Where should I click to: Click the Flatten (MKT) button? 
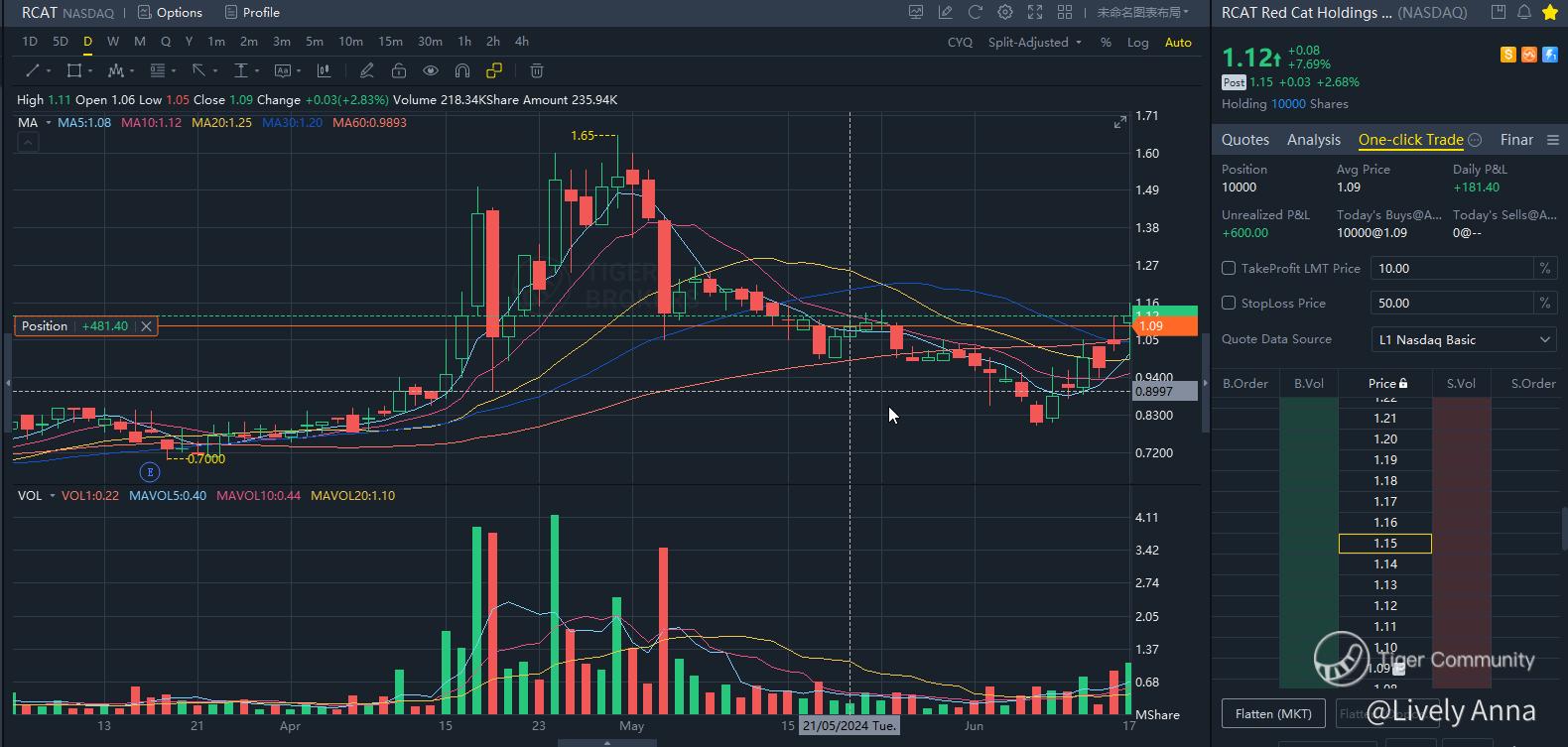[x=1273, y=713]
